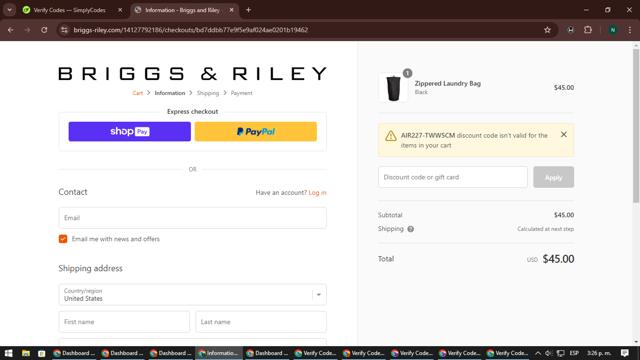Check out with the PayPal button
Image resolution: width=640 pixels, height=360 pixels.
coord(256,131)
